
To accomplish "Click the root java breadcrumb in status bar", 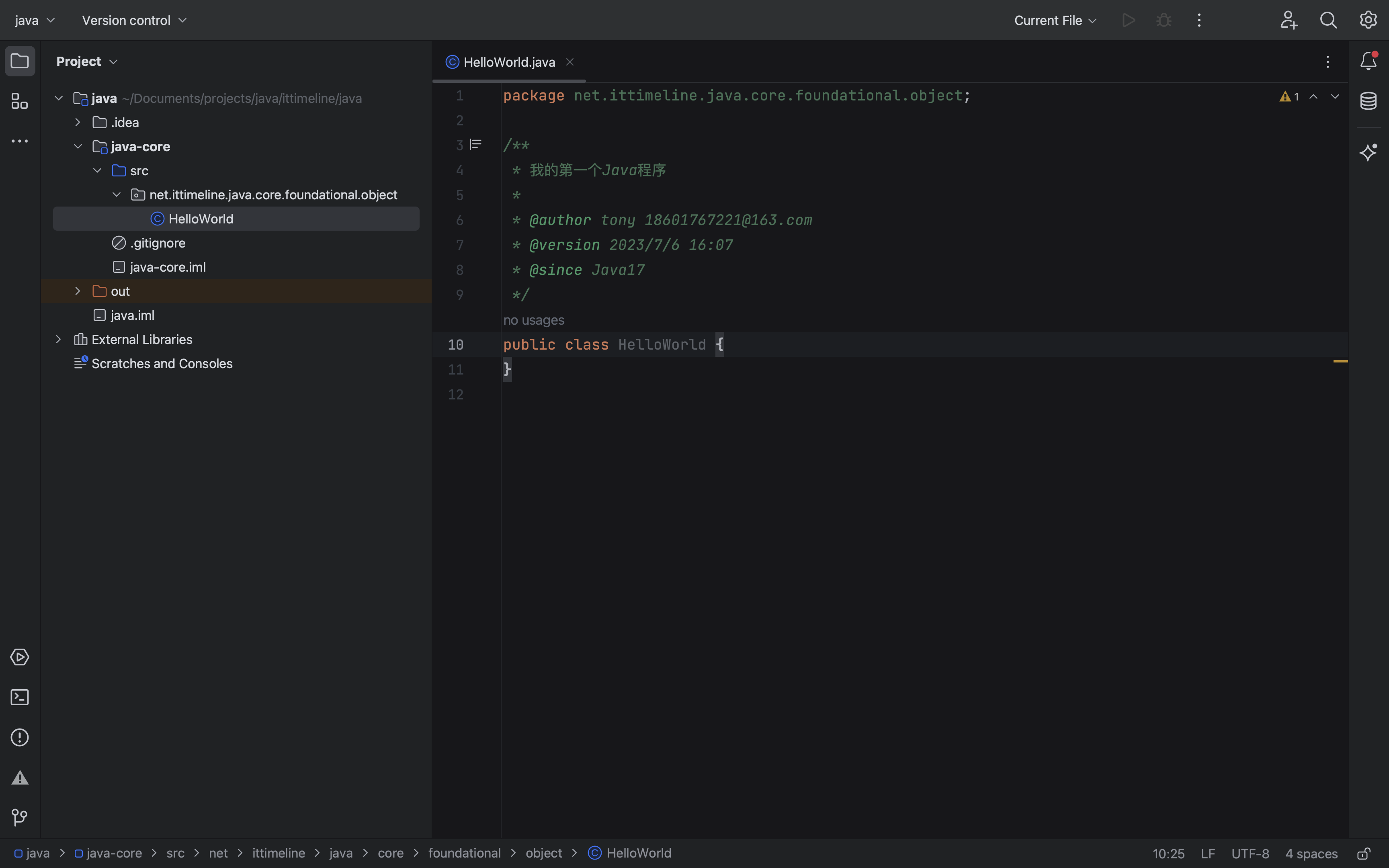I will pos(32,853).
